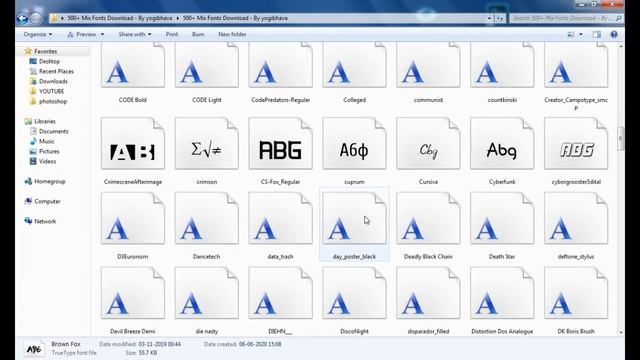Refresh the folder view
Viewport: 640px width, 360px height.
pos(500,18)
